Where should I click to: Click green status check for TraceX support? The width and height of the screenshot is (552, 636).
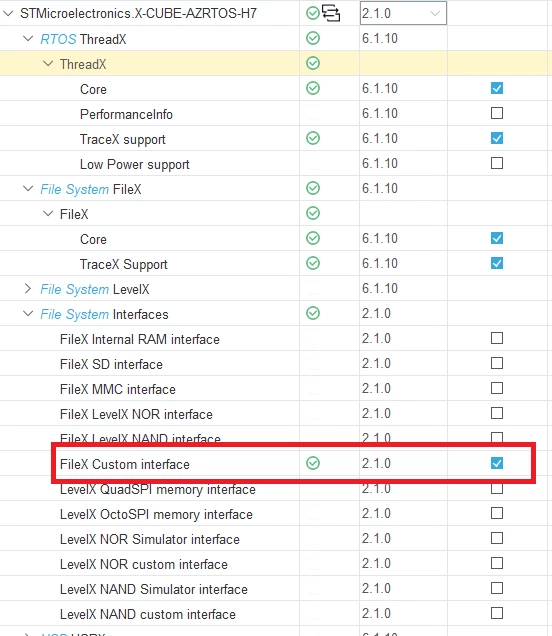click(313, 138)
